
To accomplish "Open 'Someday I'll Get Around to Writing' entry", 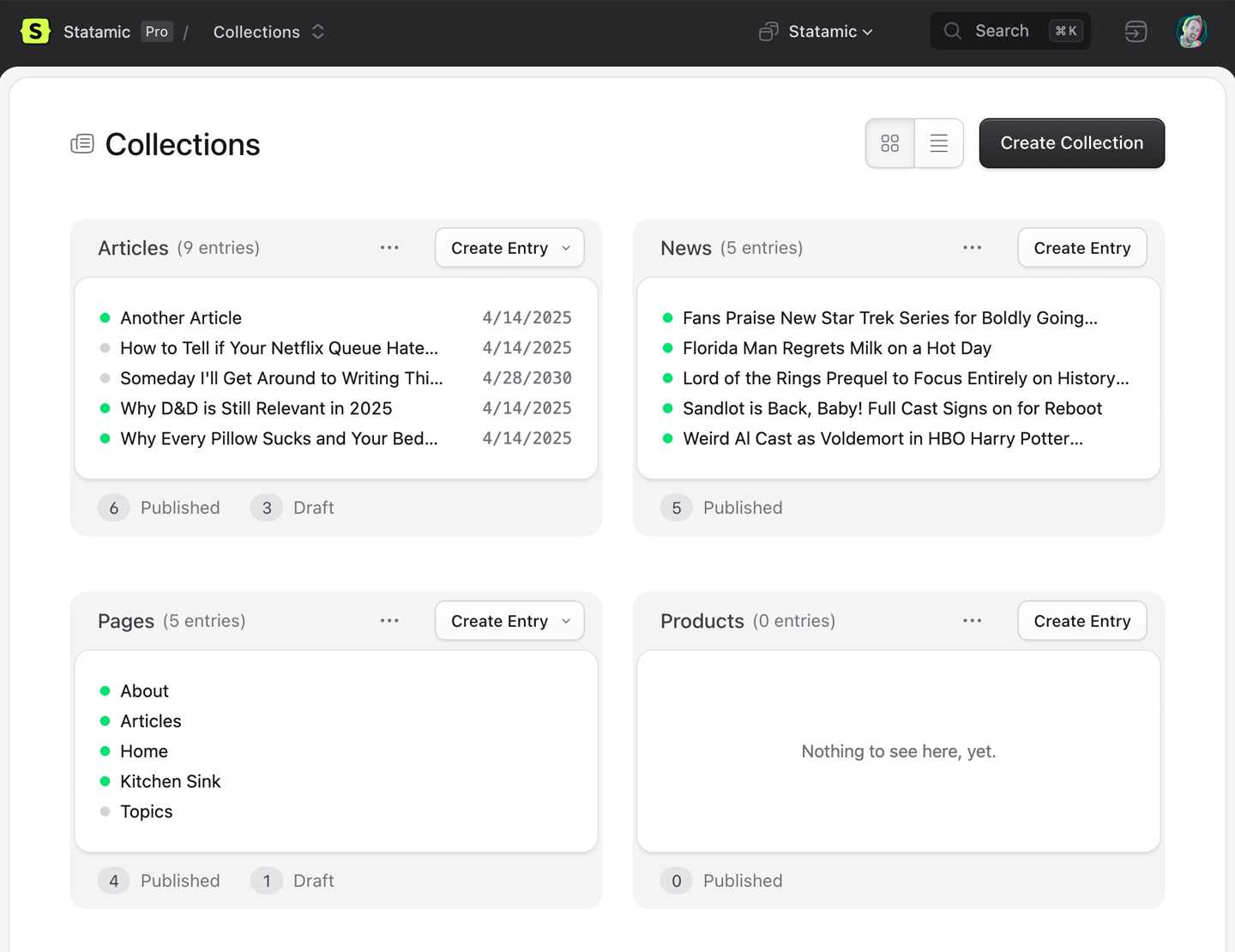I will pos(281,378).
